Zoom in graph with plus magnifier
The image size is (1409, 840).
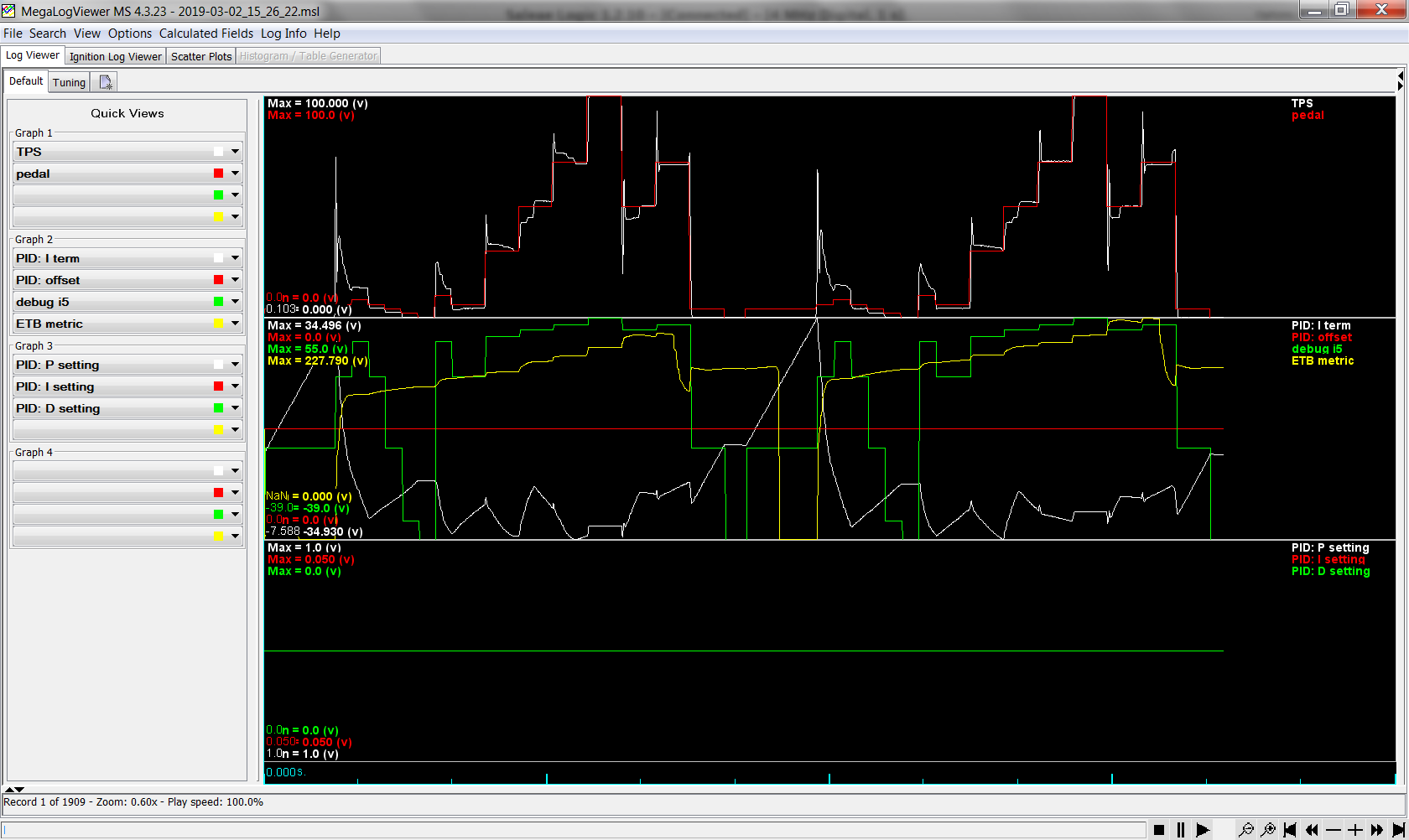tap(1268, 830)
